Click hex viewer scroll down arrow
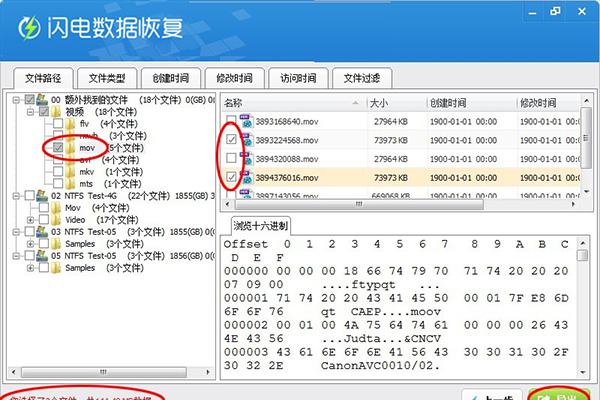The height and width of the screenshot is (400, 600). 582,372
